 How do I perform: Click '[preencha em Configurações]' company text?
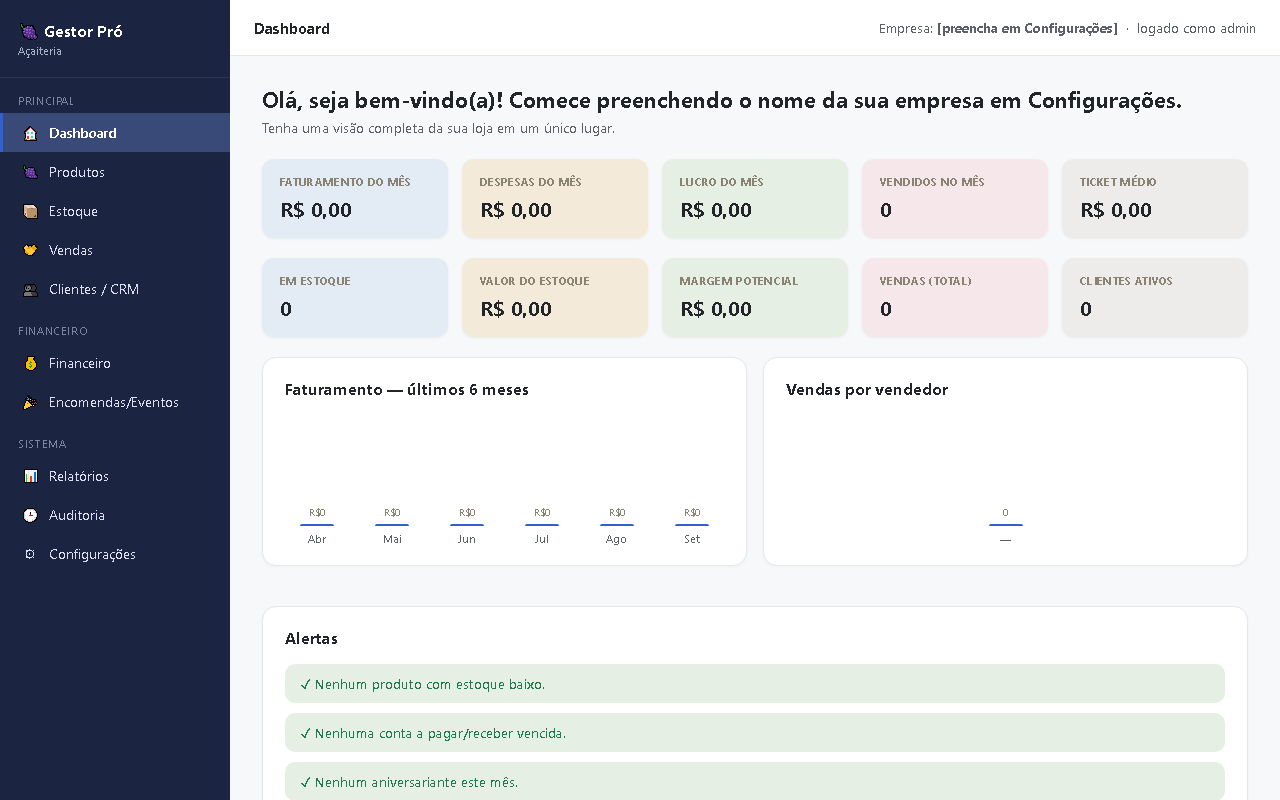[1027, 29]
